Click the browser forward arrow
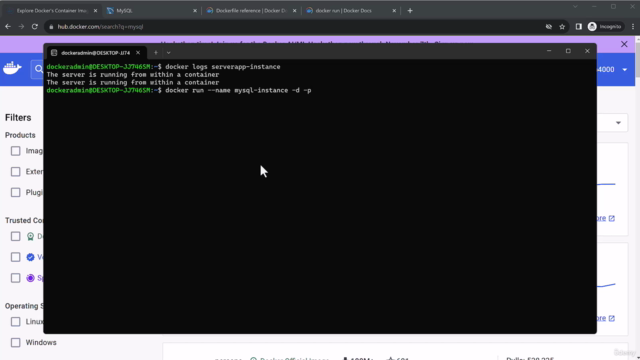The height and width of the screenshot is (360, 640). (x=21, y=27)
